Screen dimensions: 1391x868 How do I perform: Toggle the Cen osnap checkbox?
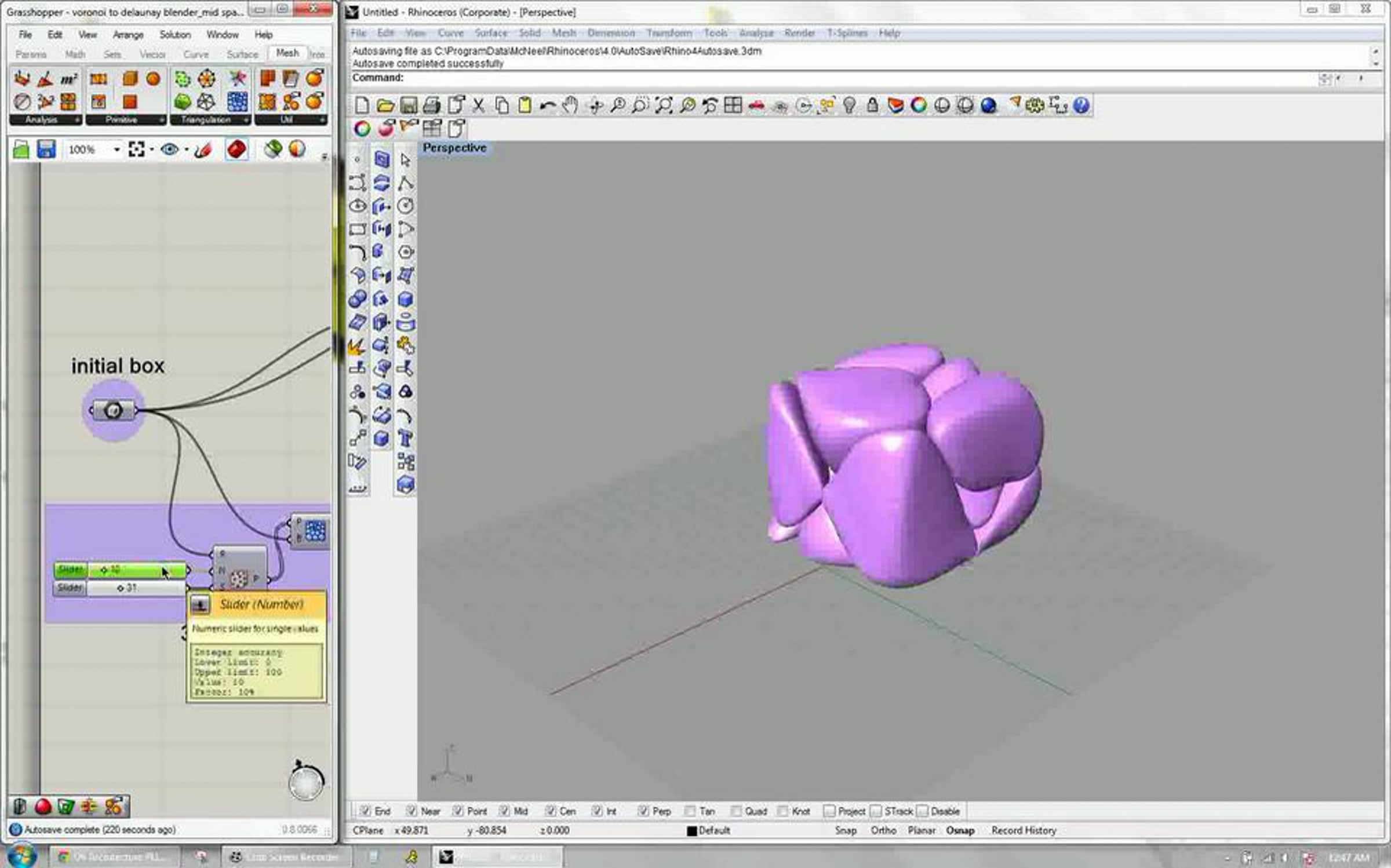point(551,811)
